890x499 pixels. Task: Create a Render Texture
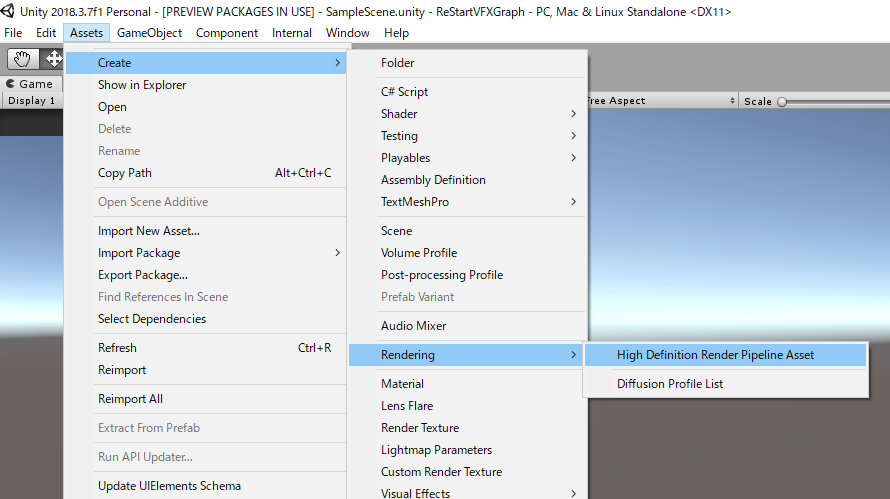[x=467, y=427]
